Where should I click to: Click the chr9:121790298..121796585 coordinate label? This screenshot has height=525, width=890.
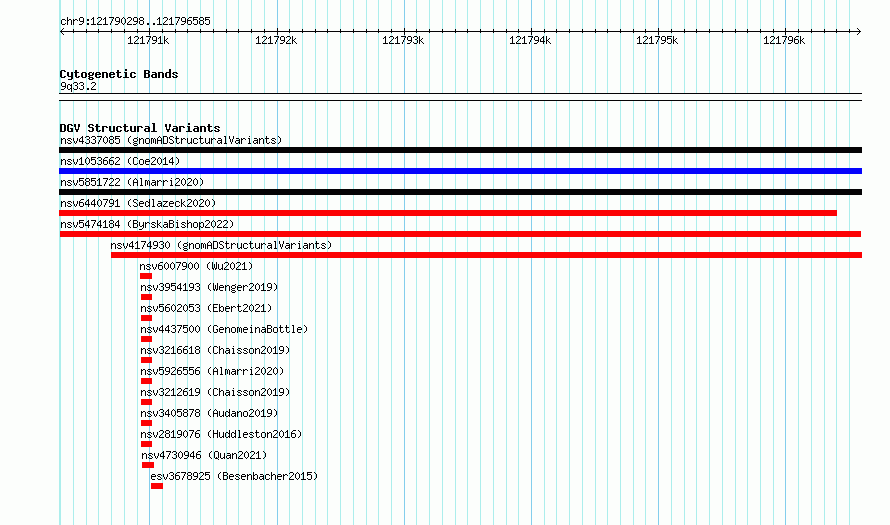(135, 21)
